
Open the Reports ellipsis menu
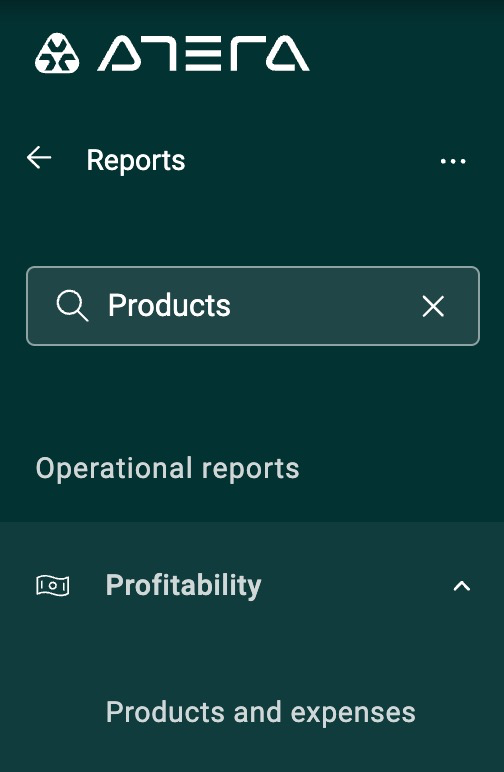pos(453,161)
